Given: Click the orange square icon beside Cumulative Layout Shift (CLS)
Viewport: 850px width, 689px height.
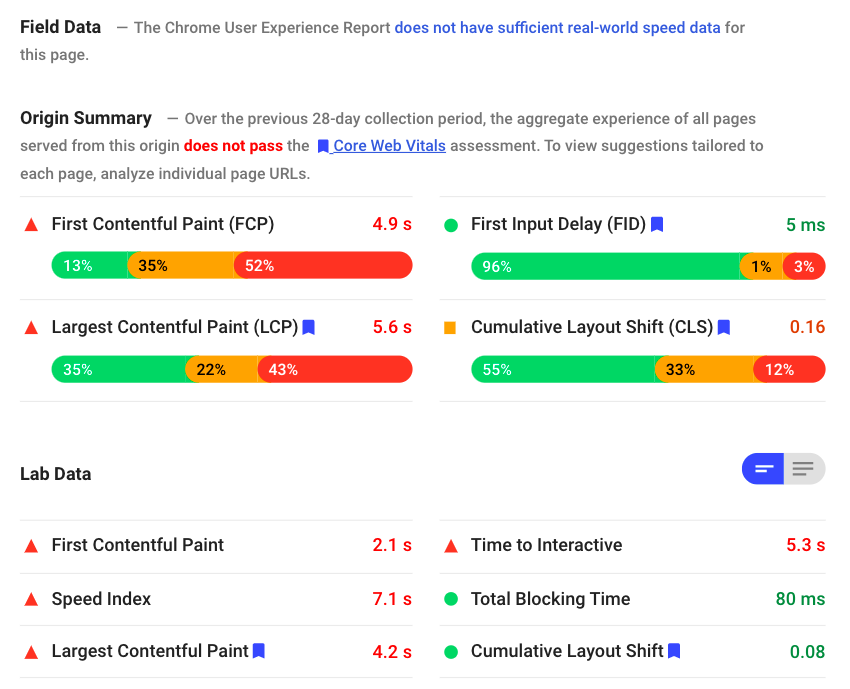Looking at the screenshot, I should click(450, 327).
